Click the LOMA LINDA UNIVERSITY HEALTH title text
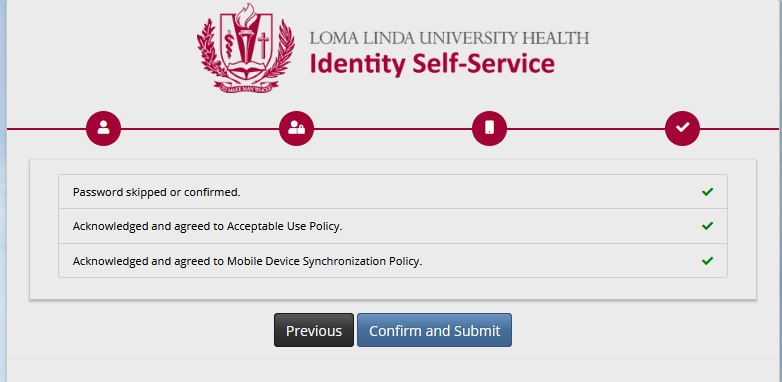 pyautogui.click(x=449, y=38)
